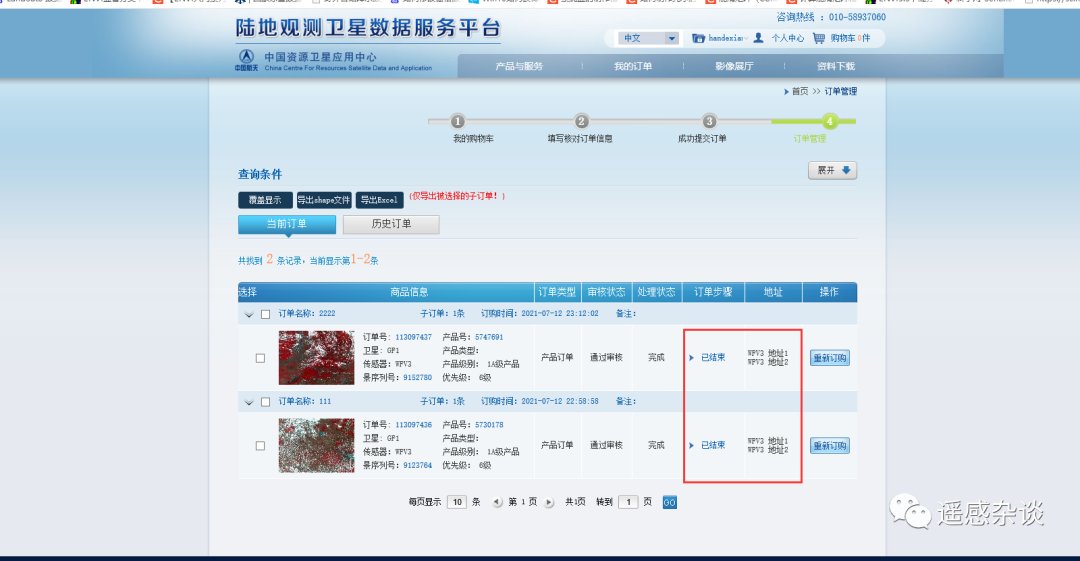Click the 订单管理 breadcrumb link
The height and width of the screenshot is (561, 1080).
(x=840, y=91)
